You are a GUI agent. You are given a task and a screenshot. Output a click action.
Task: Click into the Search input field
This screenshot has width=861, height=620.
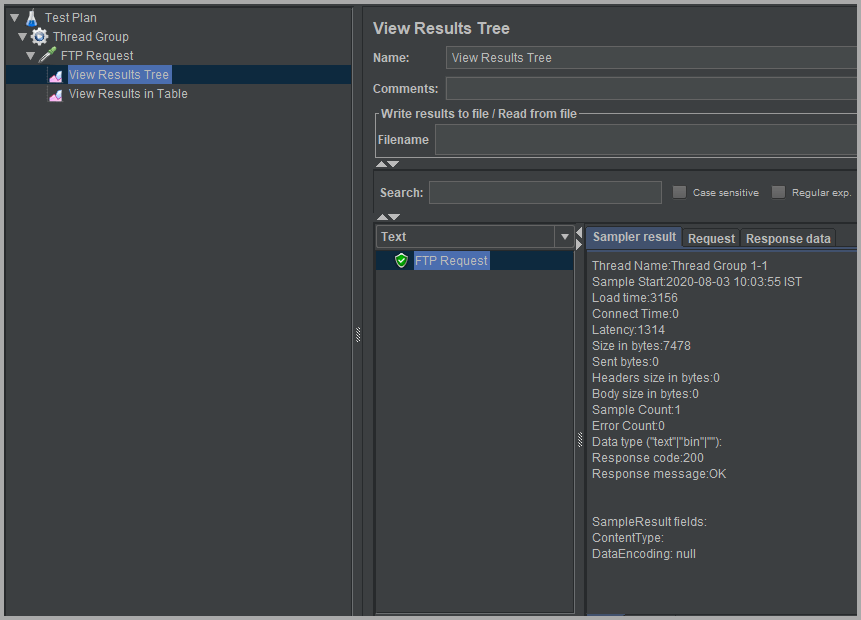pyautogui.click(x=545, y=192)
